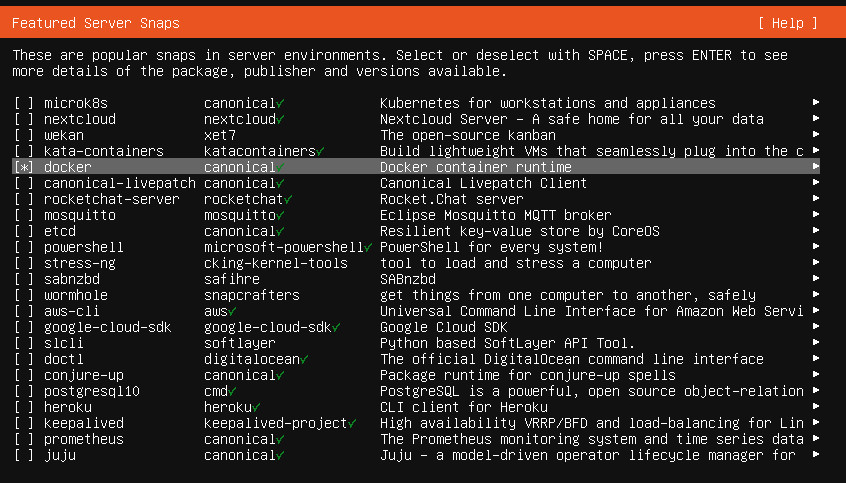The width and height of the screenshot is (846, 483).
Task: Expand details arrow for the wekan row
Action: point(816,135)
